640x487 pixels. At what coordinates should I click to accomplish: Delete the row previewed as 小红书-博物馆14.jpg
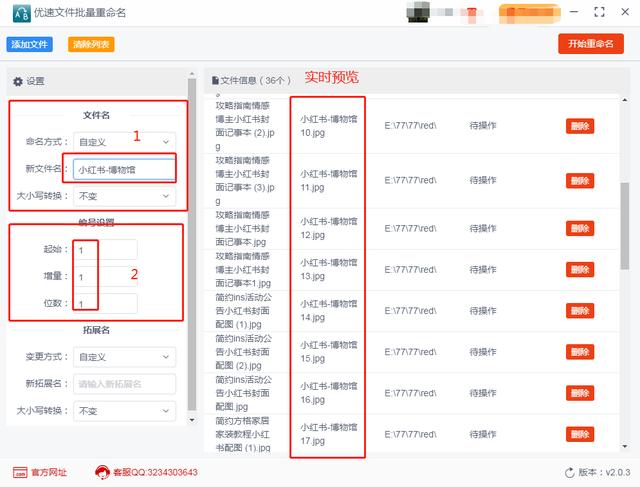tap(580, 311)
